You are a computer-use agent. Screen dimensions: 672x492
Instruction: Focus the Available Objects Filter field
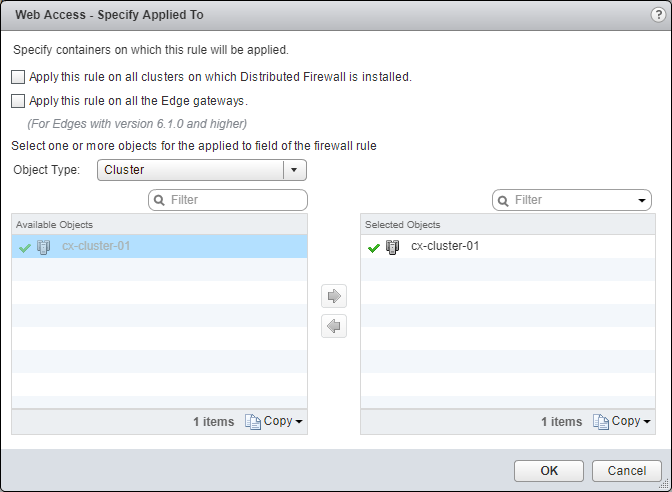(235, 200)
